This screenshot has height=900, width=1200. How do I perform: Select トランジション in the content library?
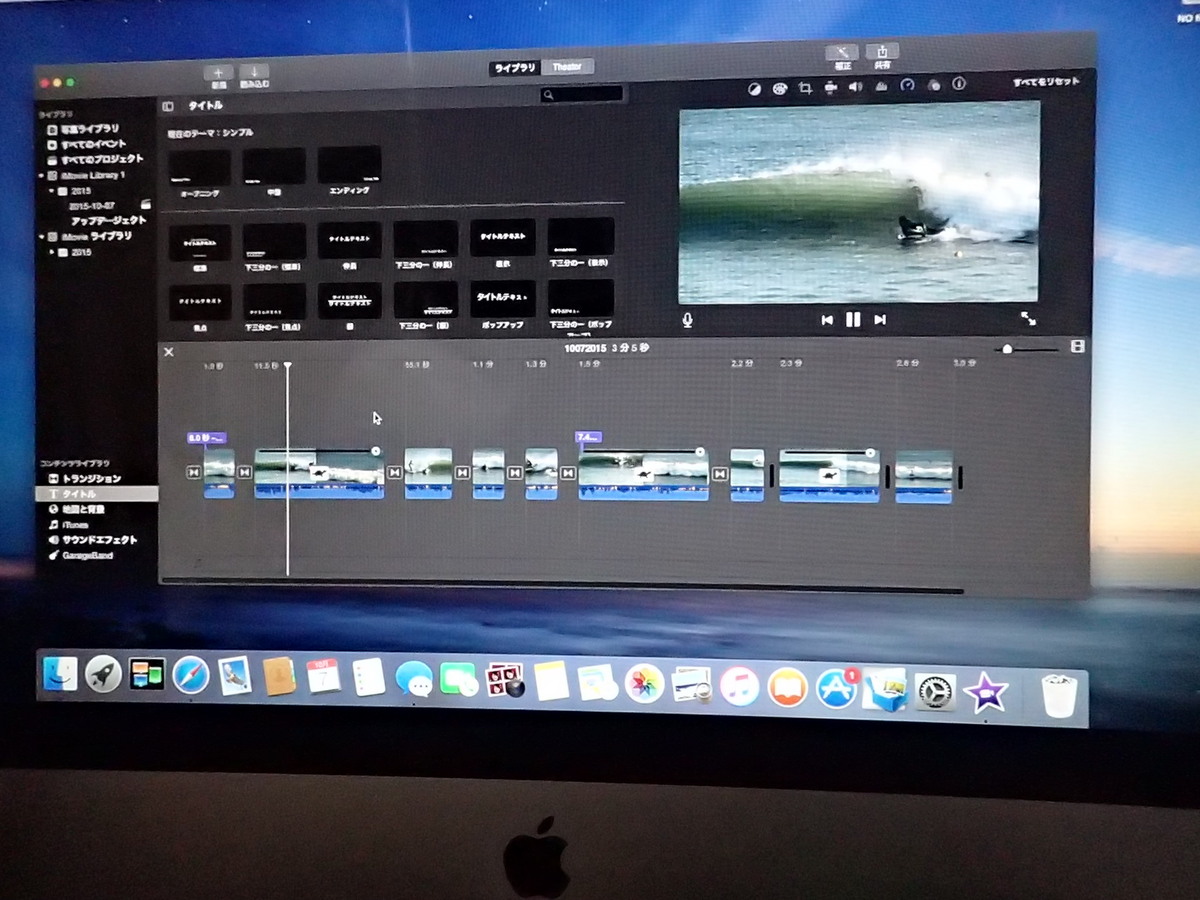point(91,479)
